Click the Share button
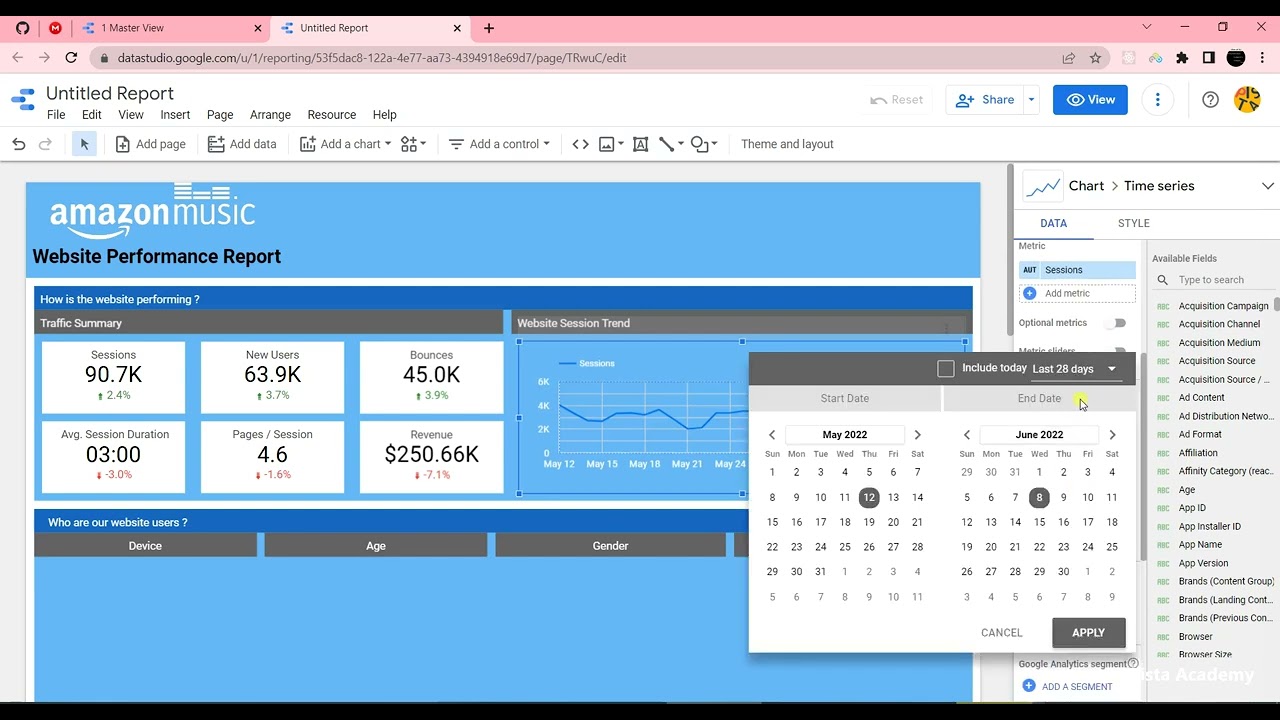This screenshot has height=720, width=1280. tap(984, 100)
